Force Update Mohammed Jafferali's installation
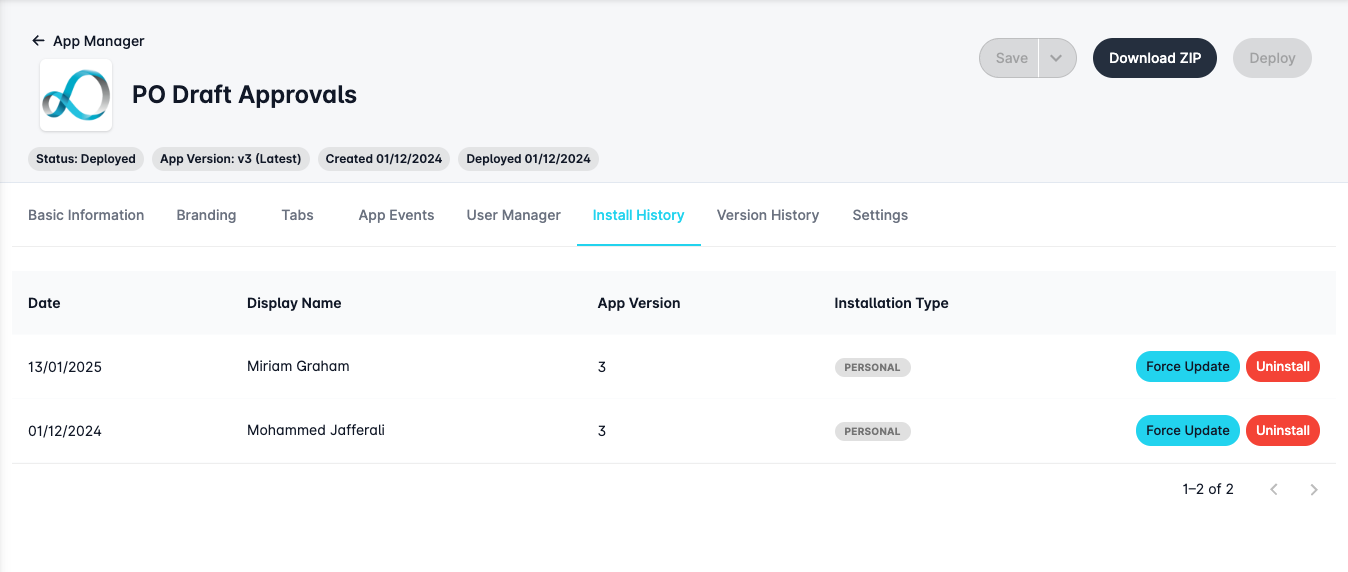 click(1187, 431)
